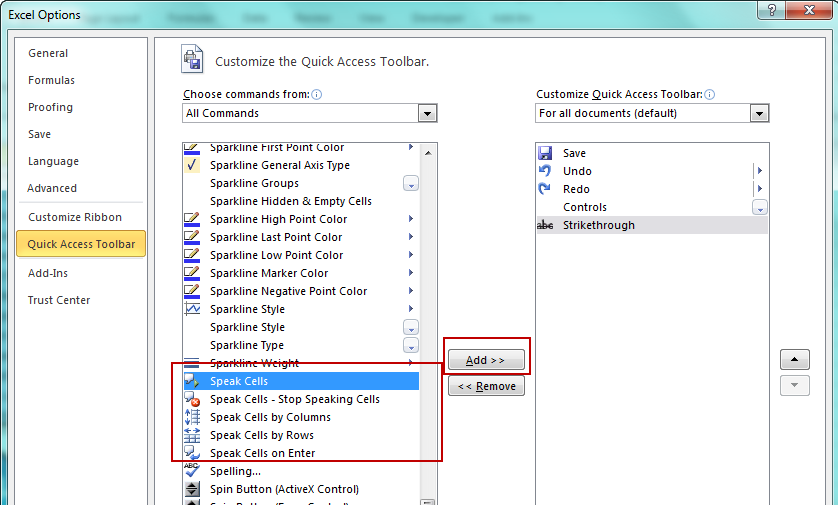Select Strikethrough in the toolbar list
Image resolution: width=838 pixels, height=505 pixels.
(x=652, y=225)
